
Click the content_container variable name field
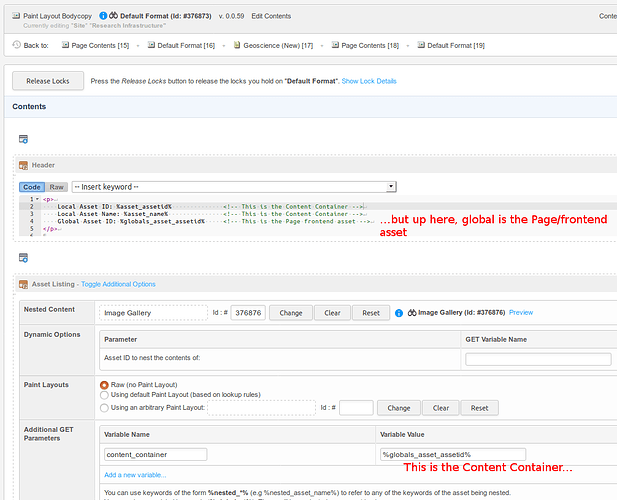(x=155, y=455)
